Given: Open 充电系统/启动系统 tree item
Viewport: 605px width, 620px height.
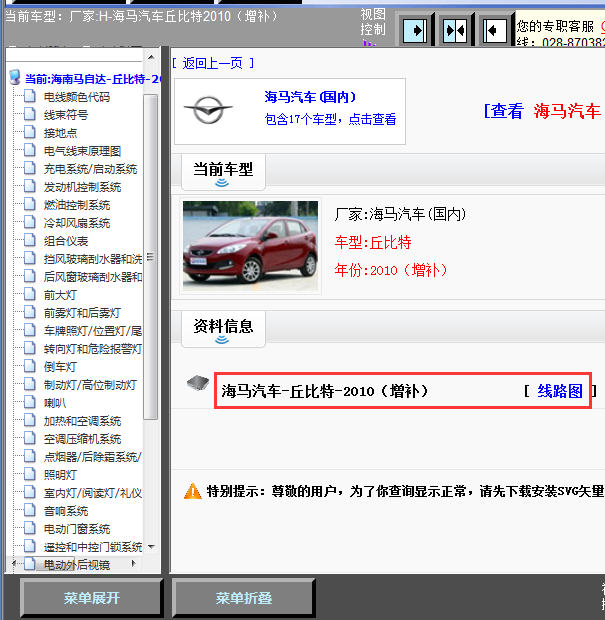Looking at the screenshot, I should tap(91, 169).
